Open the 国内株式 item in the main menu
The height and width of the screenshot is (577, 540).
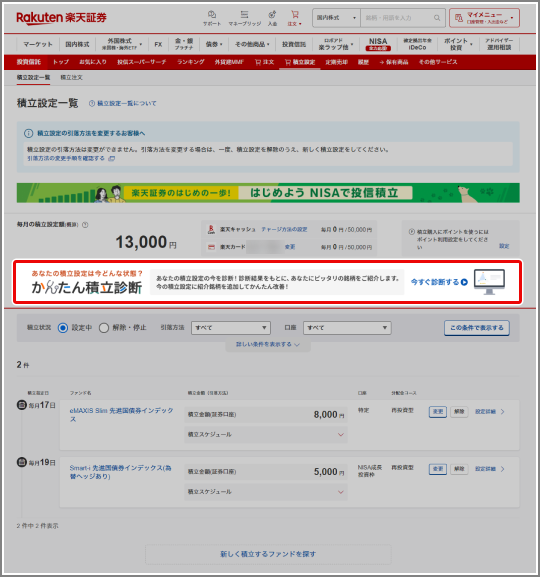77,44
